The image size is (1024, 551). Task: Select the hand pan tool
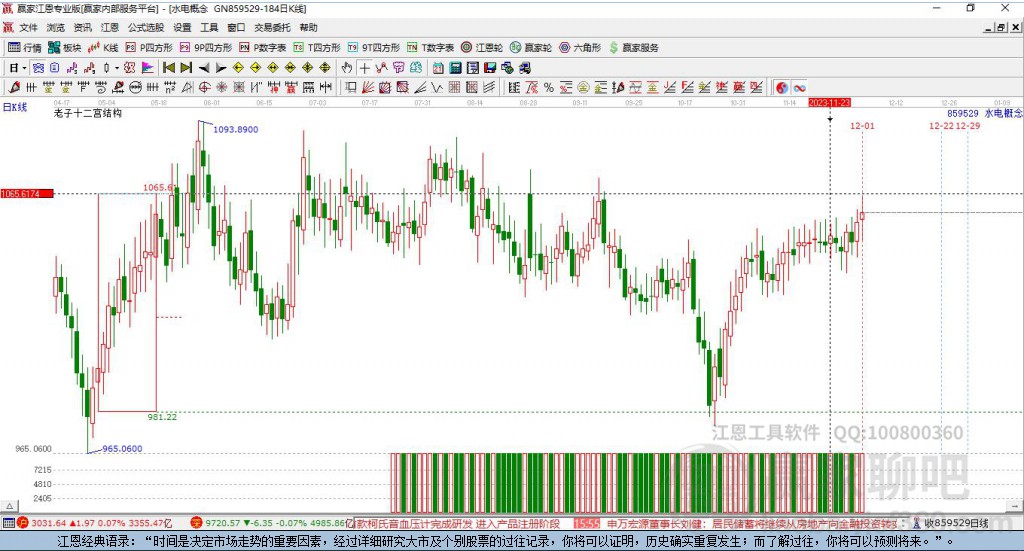347,68
